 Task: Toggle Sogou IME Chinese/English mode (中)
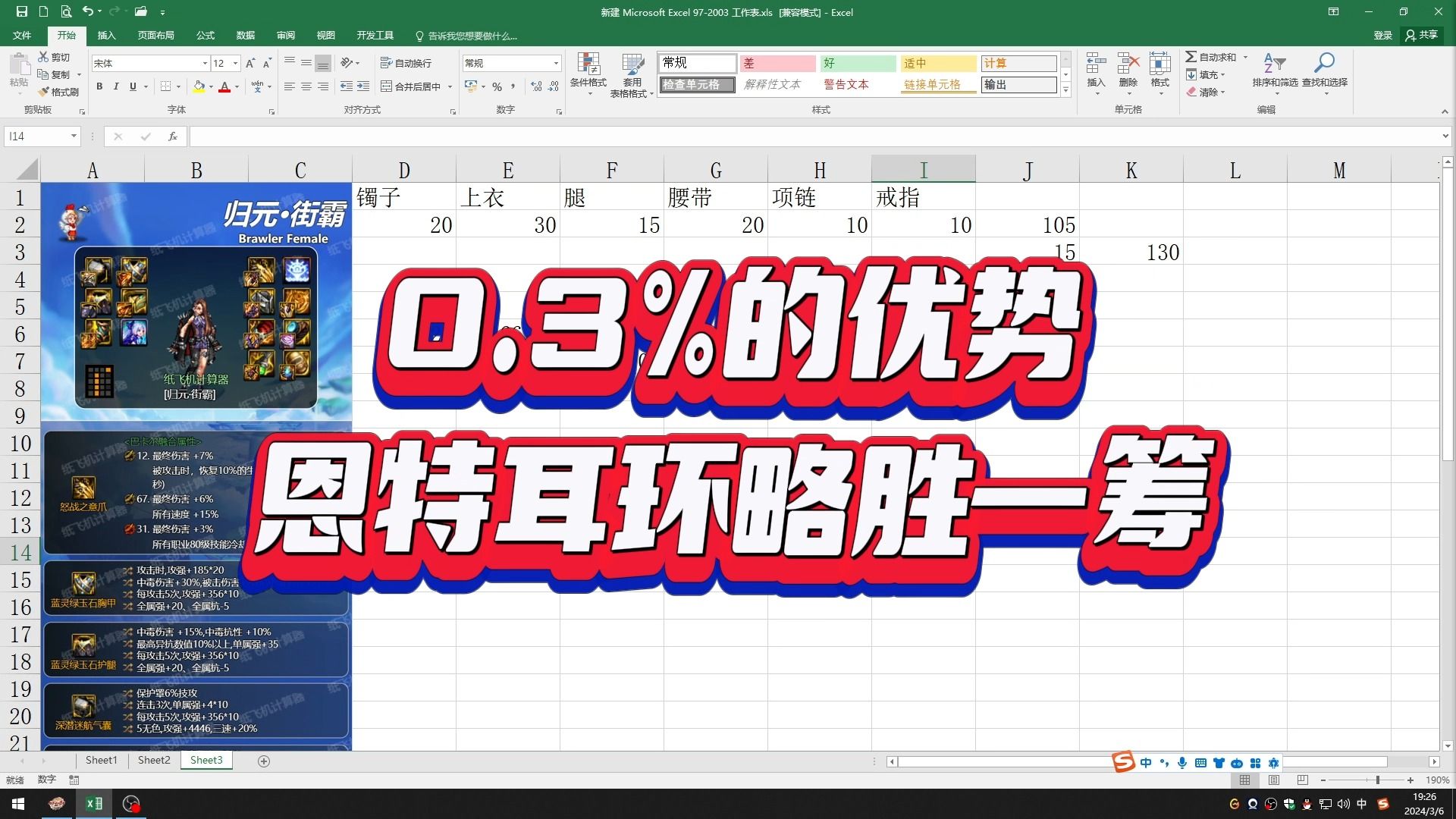[1146, 762]
